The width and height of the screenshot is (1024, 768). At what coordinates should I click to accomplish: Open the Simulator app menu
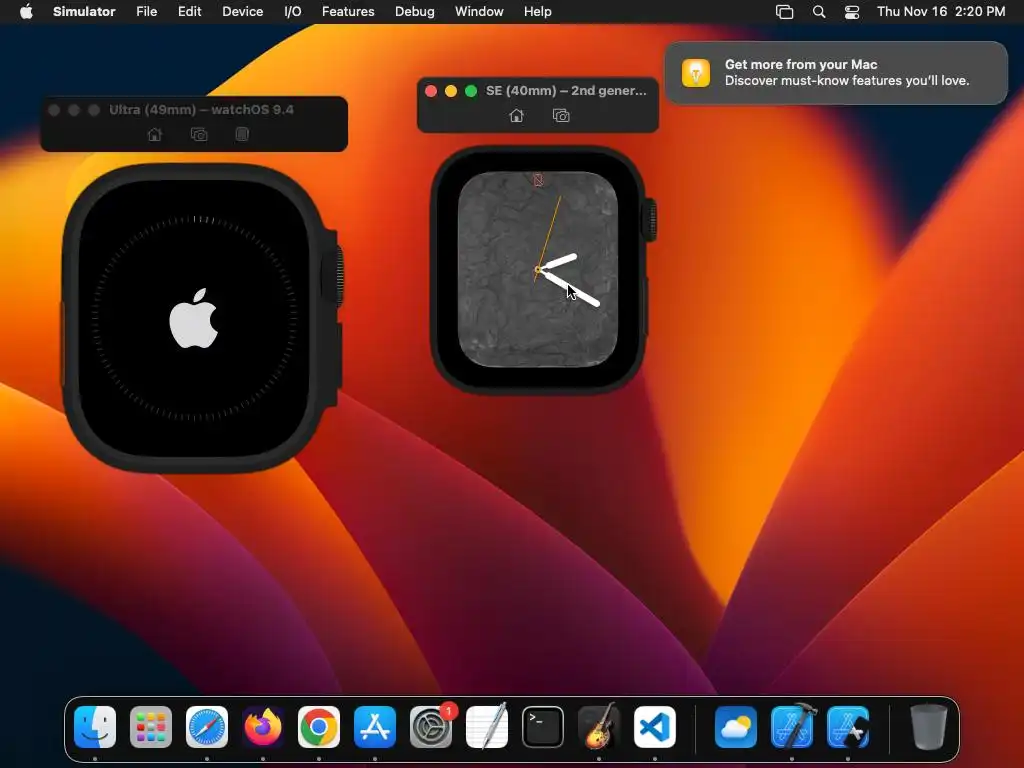coord(84,11)
